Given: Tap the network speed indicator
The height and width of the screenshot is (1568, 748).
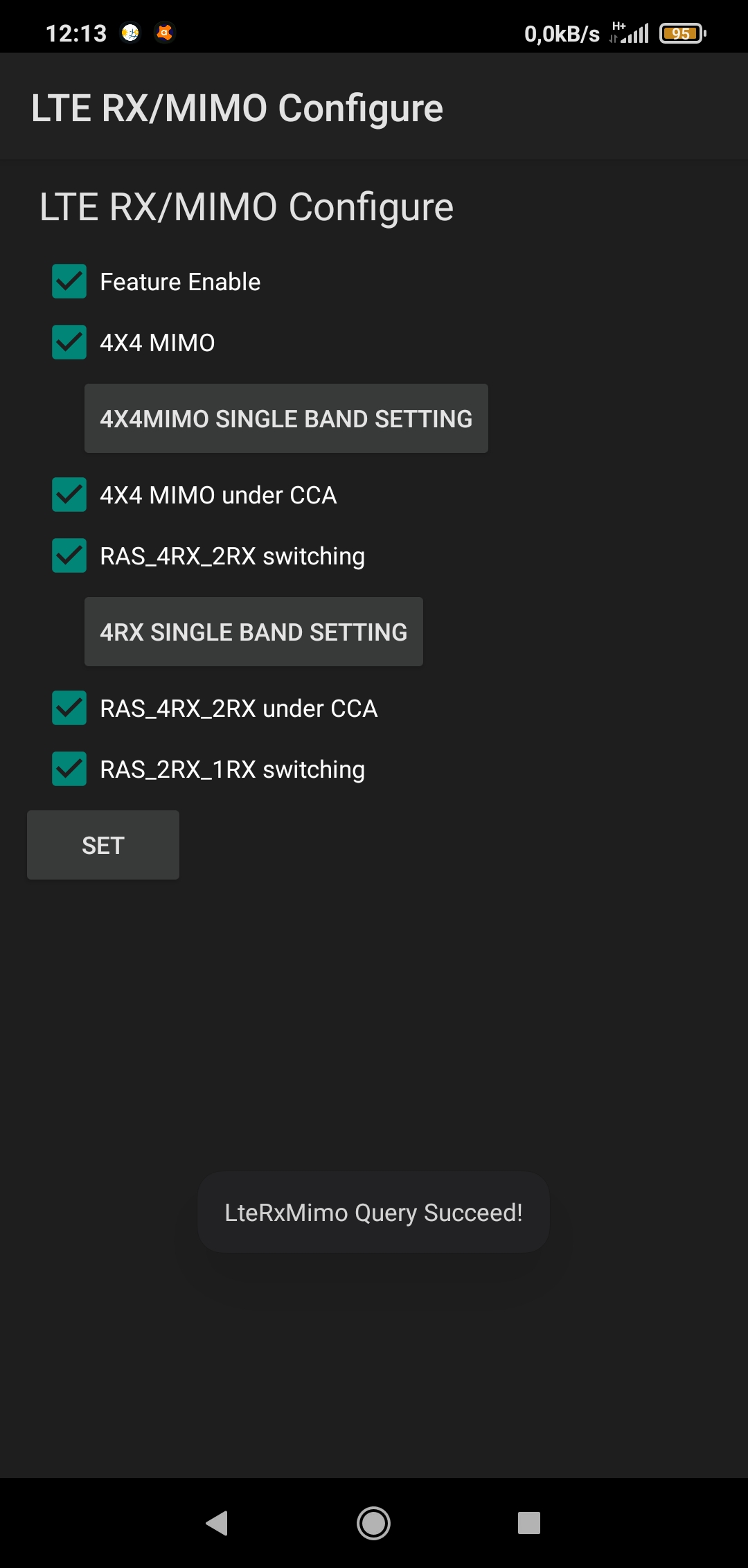Looking at the screenshot, I should coord(562,33).
